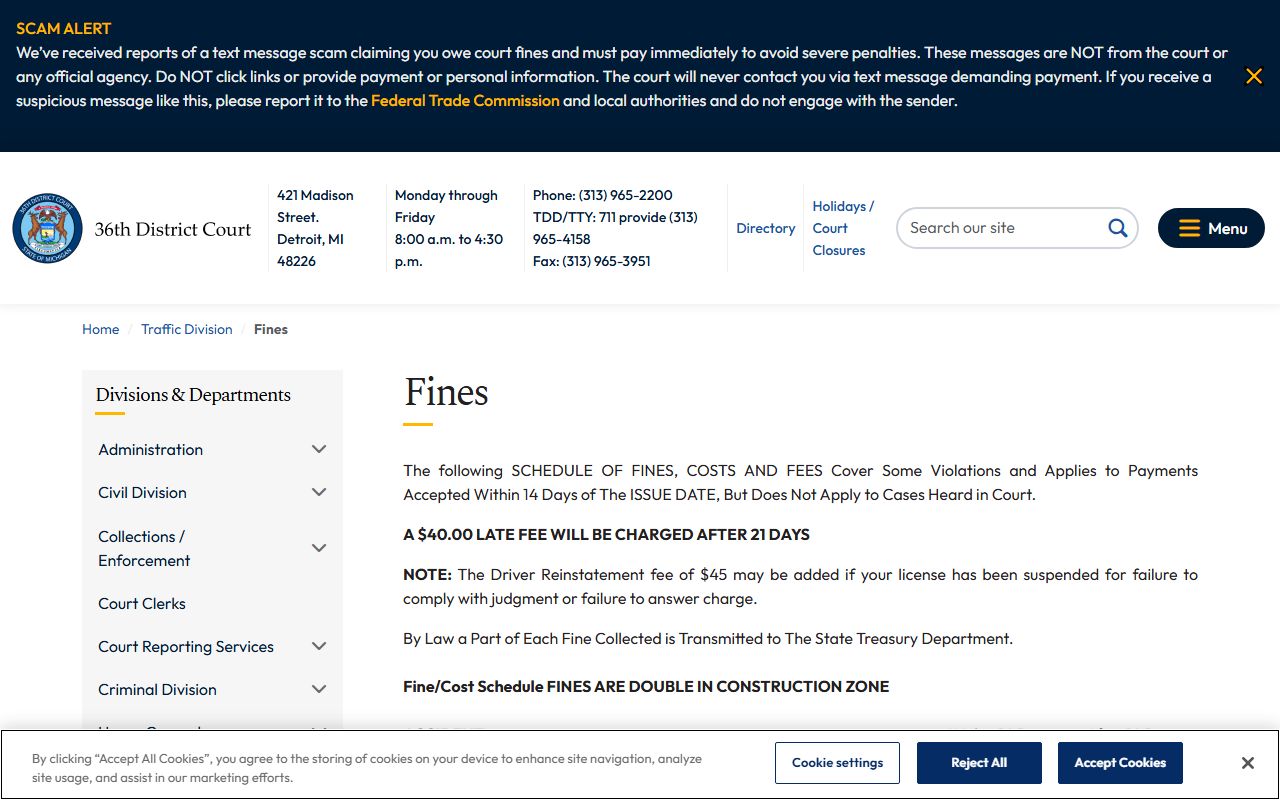The image size is (1280, 800).
Task: Click Reject All cookies button
Action: pos(979,763)
